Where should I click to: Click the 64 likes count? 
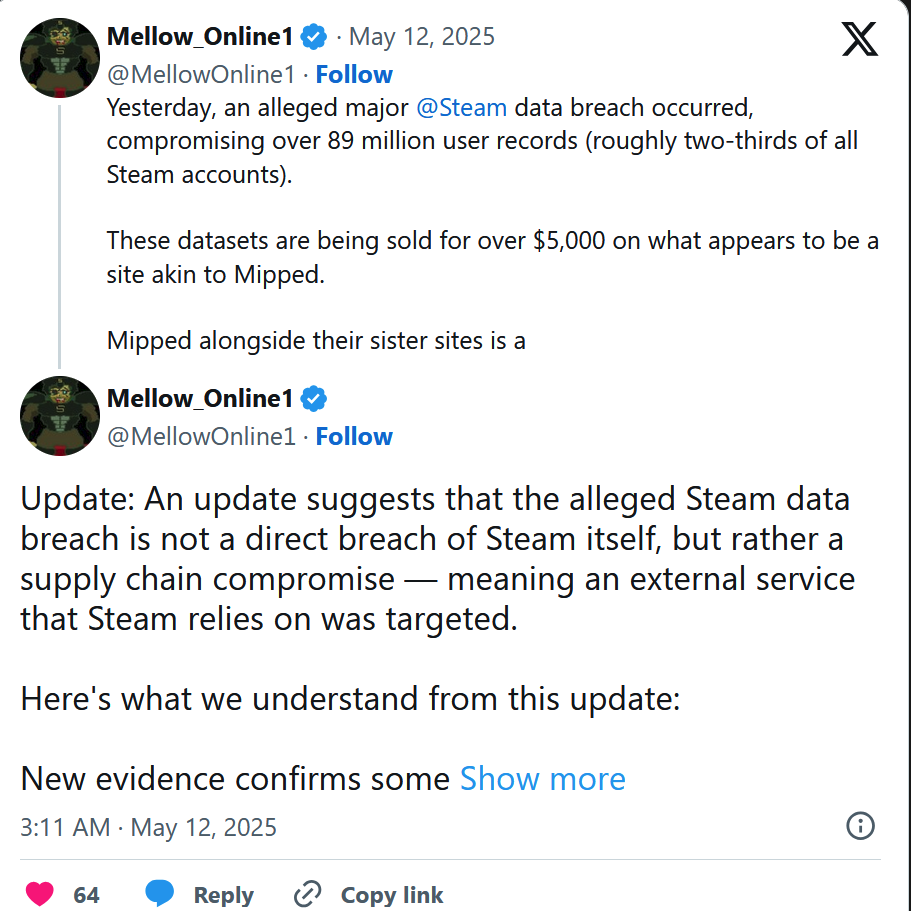tap(87, 895)
